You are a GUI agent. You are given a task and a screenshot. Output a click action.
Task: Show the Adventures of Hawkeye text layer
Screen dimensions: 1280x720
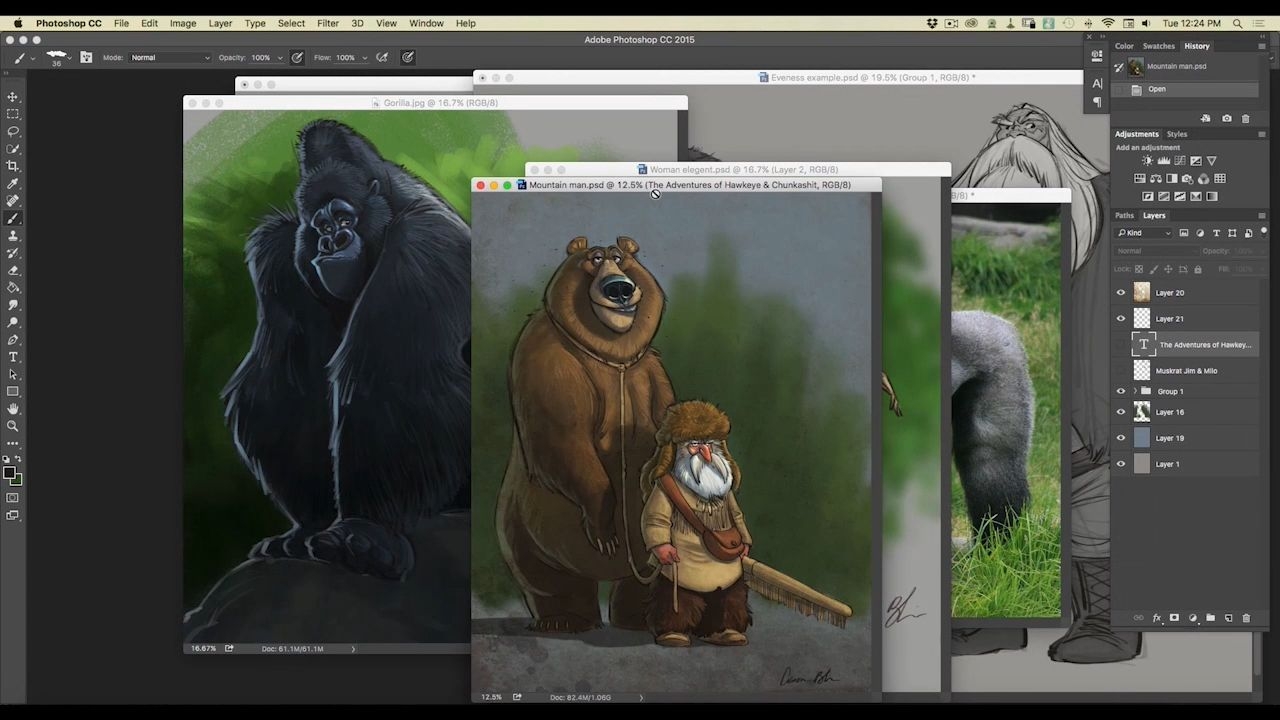(1121, 345)
